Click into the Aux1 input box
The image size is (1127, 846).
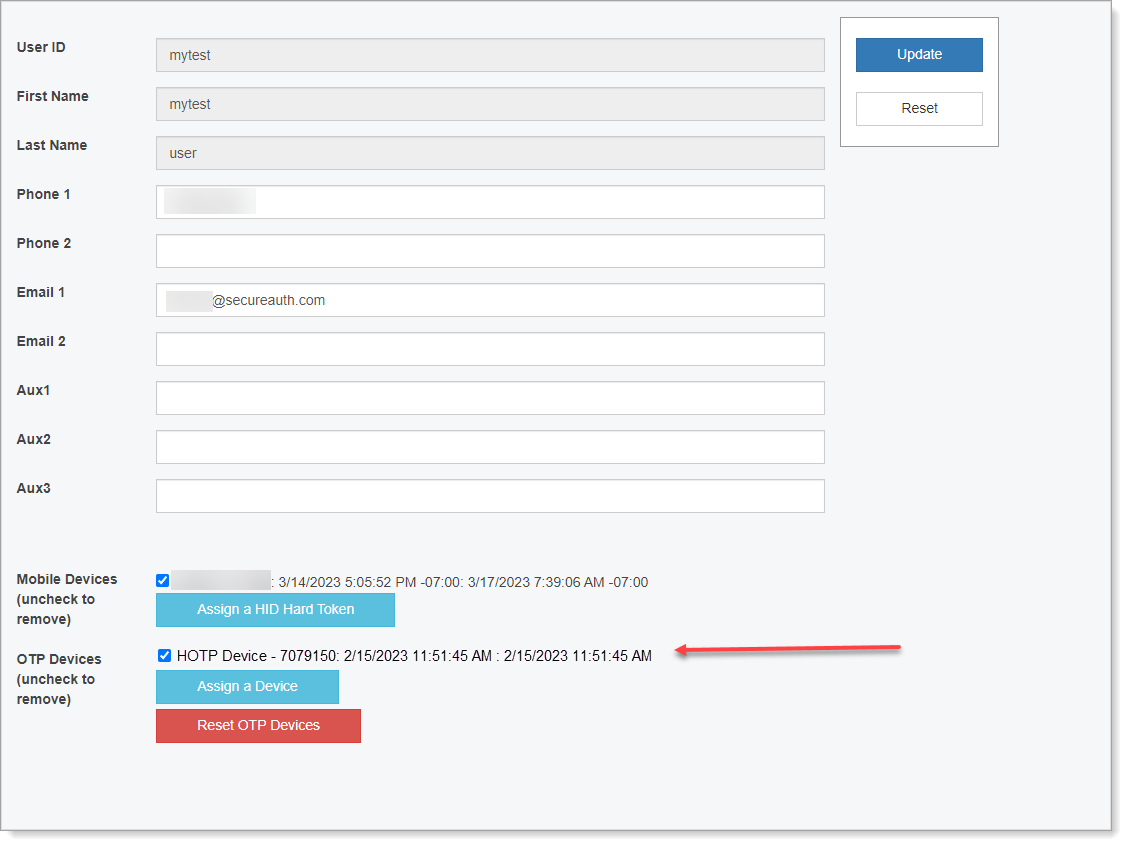pyautogui.click(x=490, y=398)
